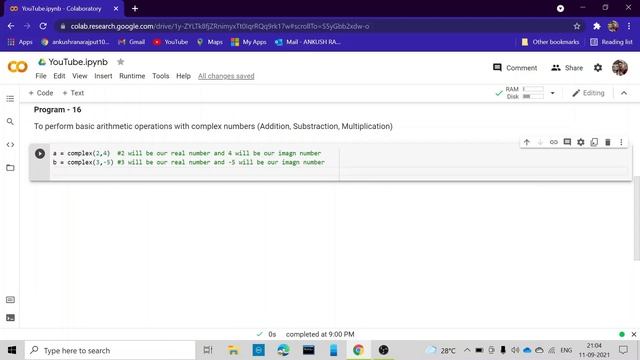
Task: Open Apps bookmark shortcut
Action: (20, 42)
